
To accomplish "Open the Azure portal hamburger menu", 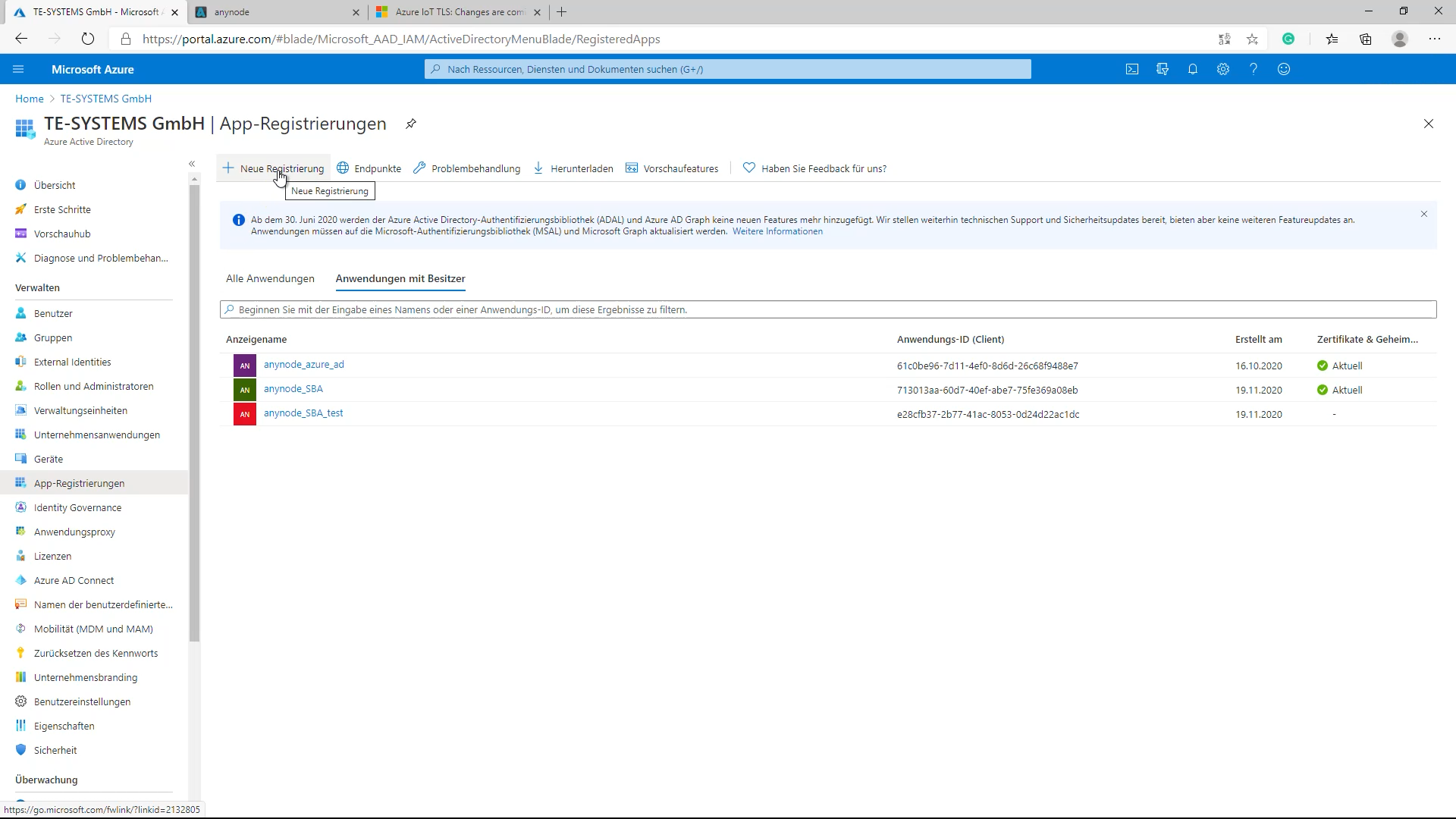I will [18, 69].
